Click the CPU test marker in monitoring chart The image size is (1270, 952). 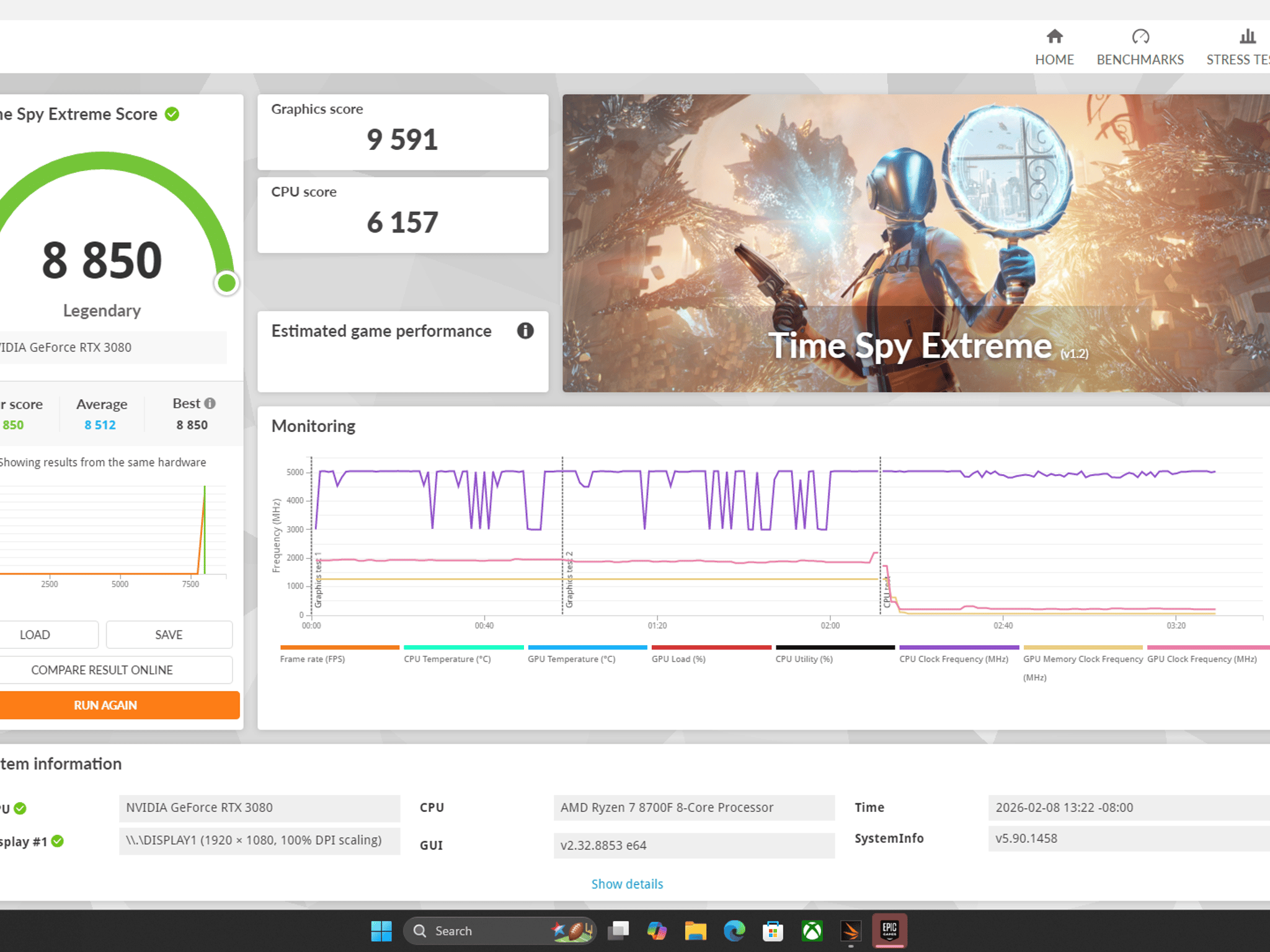click(x=887, y=592)
